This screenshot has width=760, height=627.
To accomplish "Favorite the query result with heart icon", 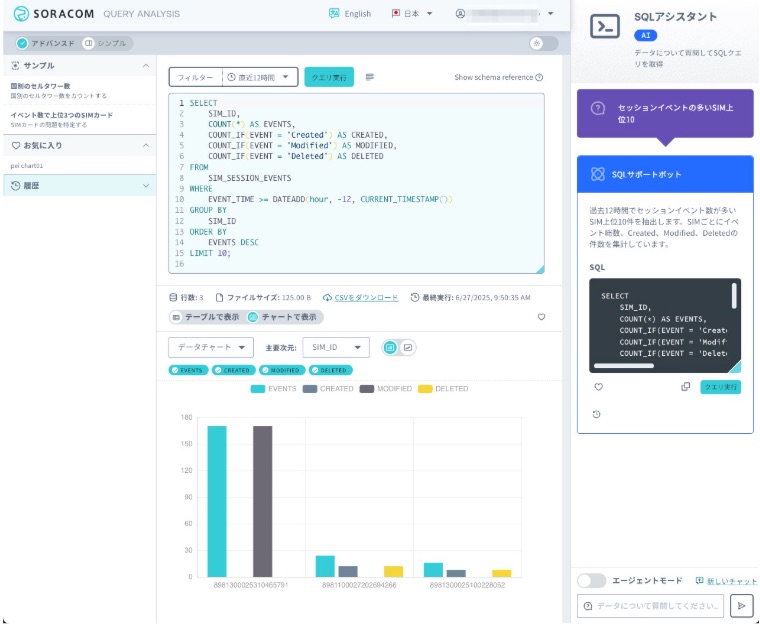I will (x=541, y=317).
